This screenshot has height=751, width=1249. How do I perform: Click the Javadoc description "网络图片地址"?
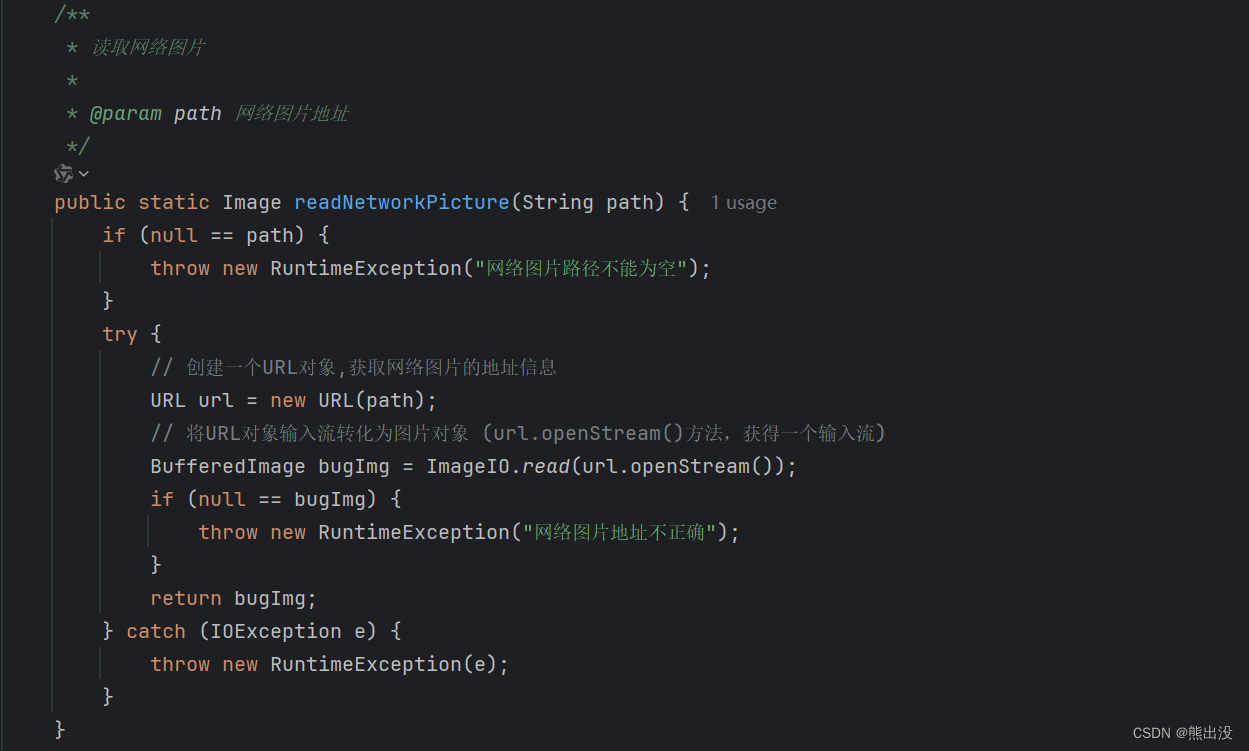click(292, 113)
